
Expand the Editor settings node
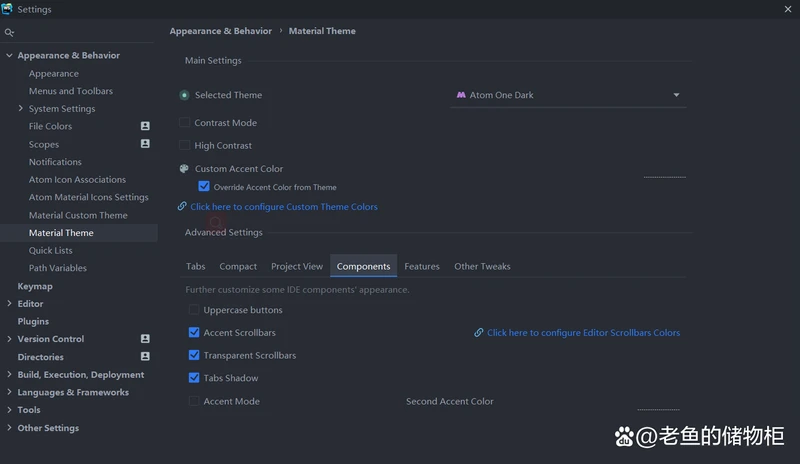[x=9, y=303]
